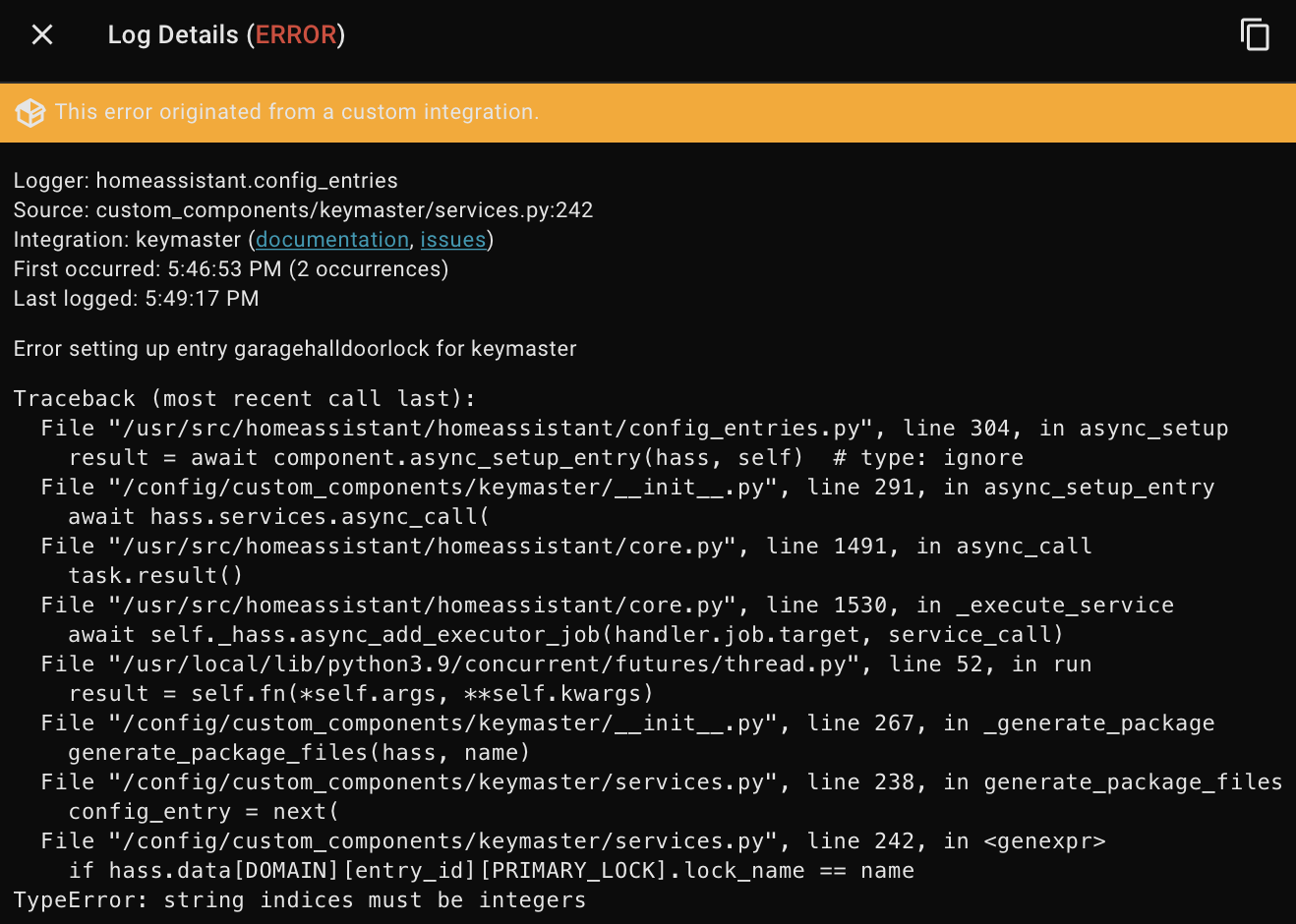Click the duplicate pages icon in the header
Viewport: 1296px width, 924px height.
point(1255,33)
